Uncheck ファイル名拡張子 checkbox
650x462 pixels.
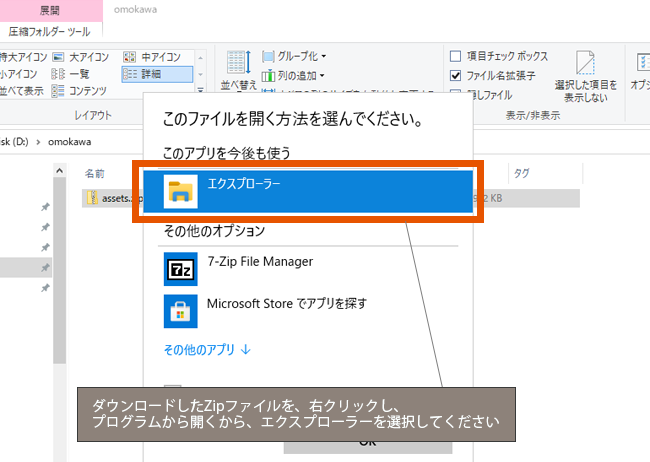(456, 75)
